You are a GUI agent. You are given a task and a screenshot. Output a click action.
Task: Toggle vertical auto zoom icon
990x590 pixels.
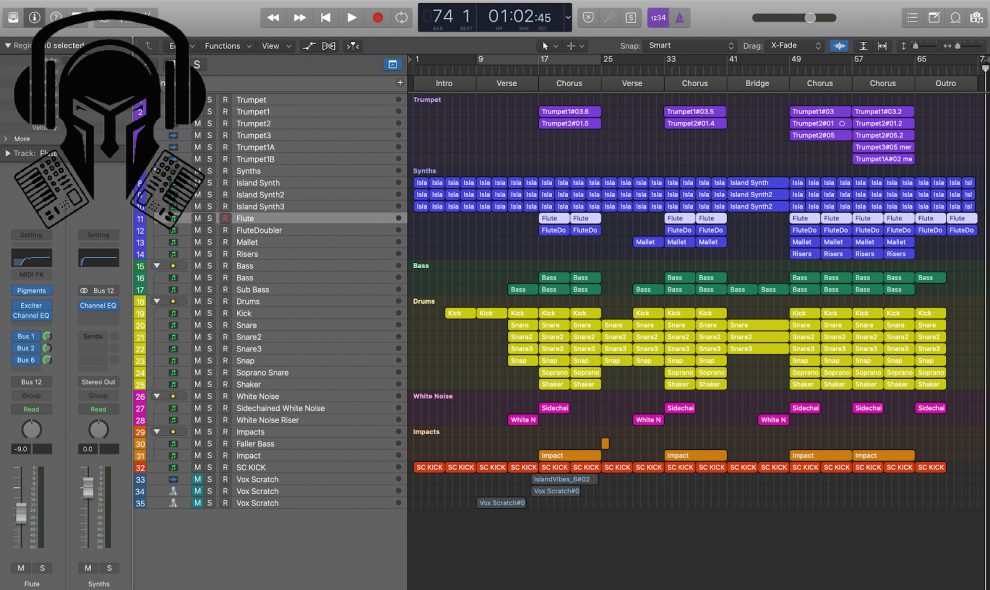tap(862, 45)
